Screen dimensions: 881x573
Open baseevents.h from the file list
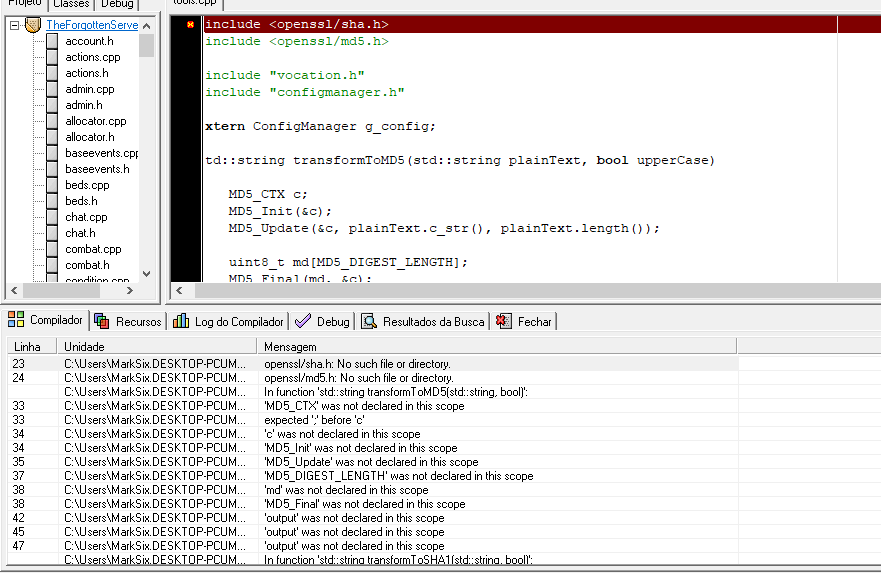[97, 169]
